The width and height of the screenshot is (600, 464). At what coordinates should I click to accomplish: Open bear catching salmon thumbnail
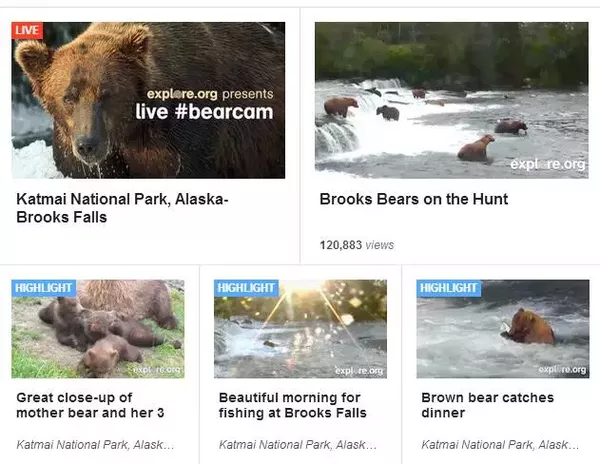(x=503, y=329)
